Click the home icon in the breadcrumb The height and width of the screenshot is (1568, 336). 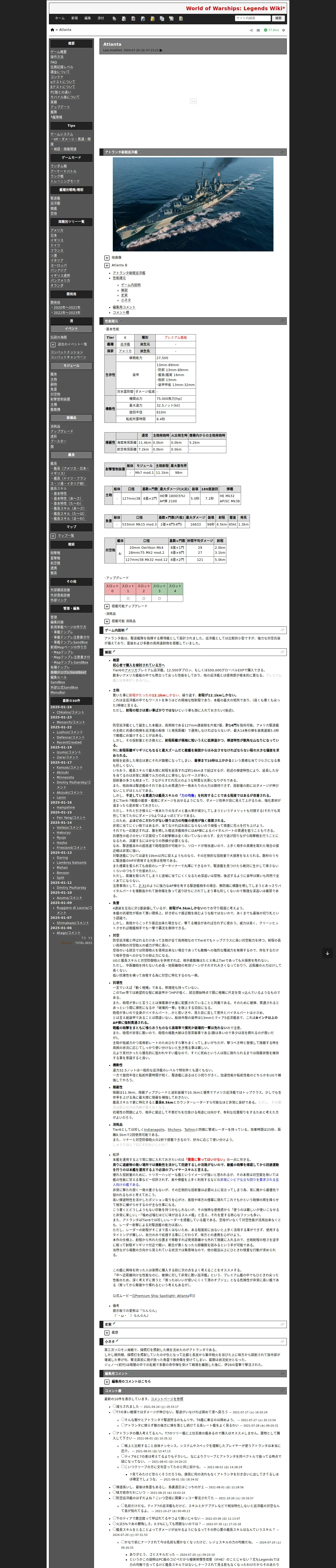click(52, 30)
